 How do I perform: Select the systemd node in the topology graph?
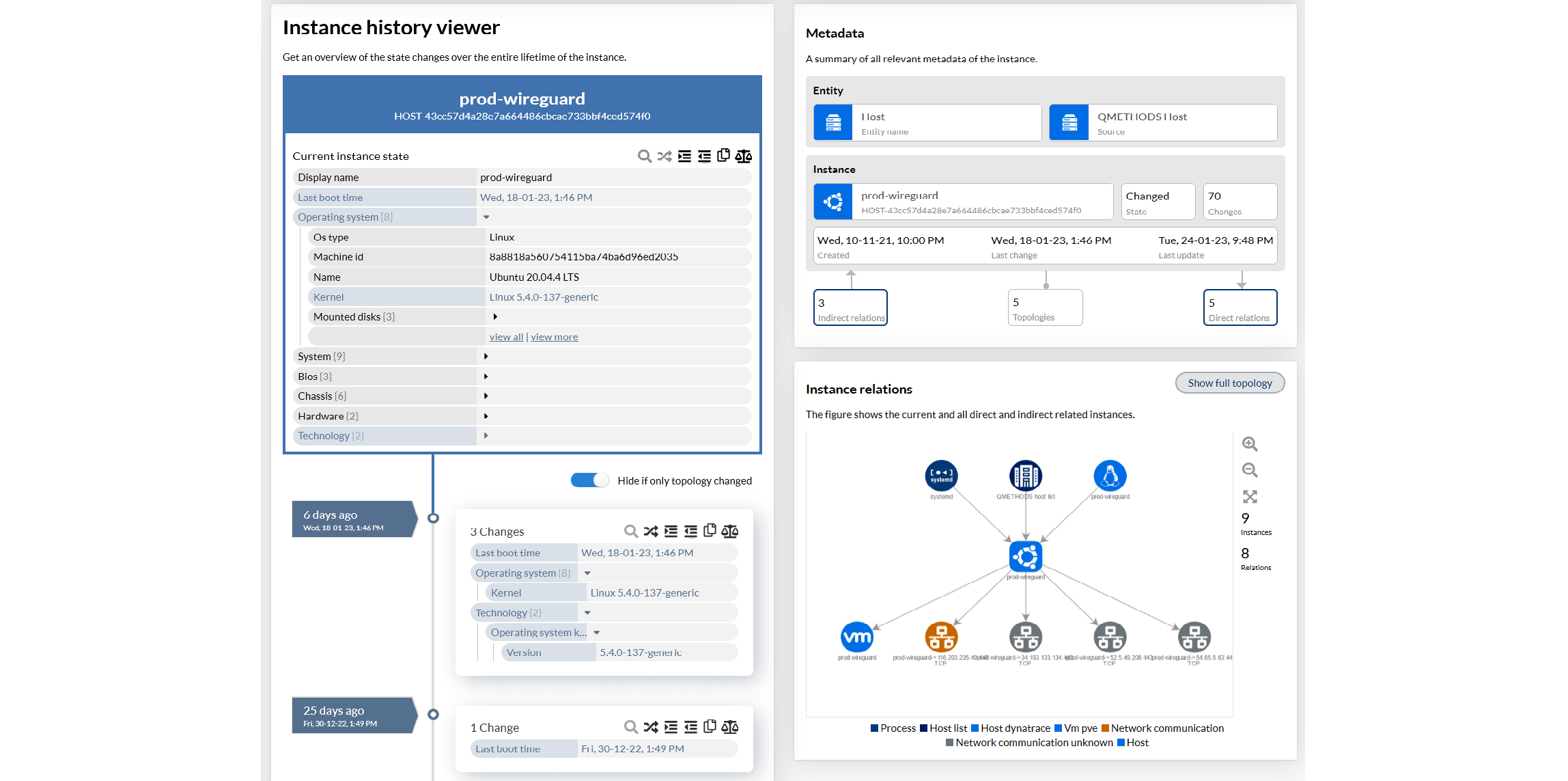[941, 476]
